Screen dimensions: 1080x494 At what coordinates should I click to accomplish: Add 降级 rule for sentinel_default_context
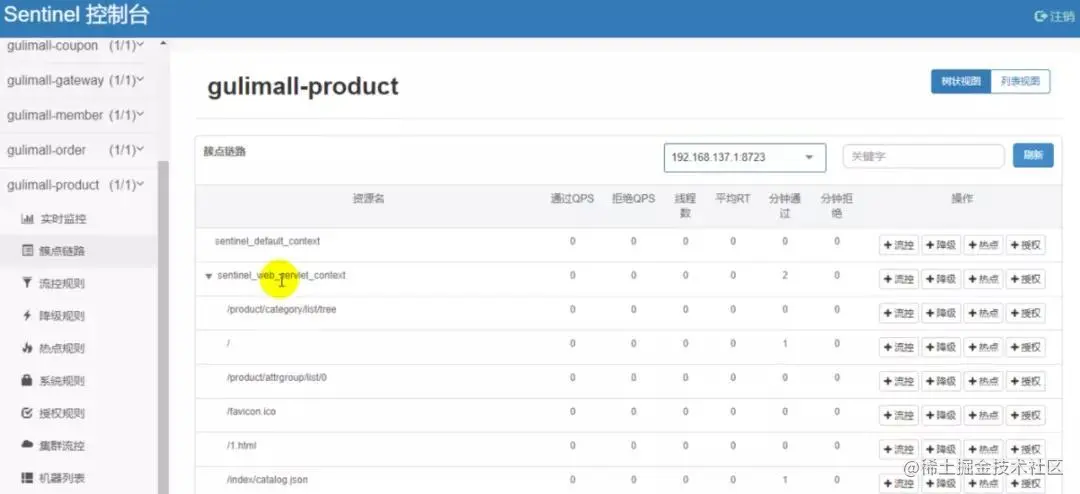coord(941,245)
